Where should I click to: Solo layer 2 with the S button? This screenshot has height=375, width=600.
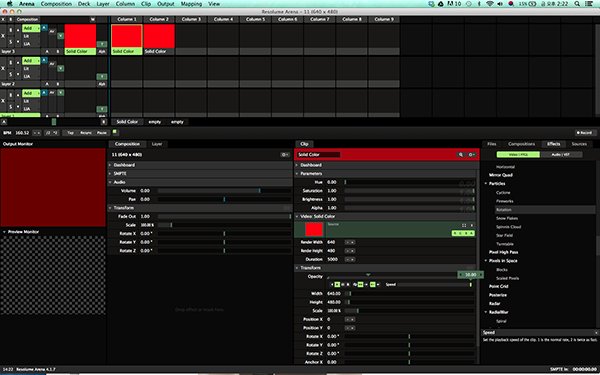pos(11,75)
